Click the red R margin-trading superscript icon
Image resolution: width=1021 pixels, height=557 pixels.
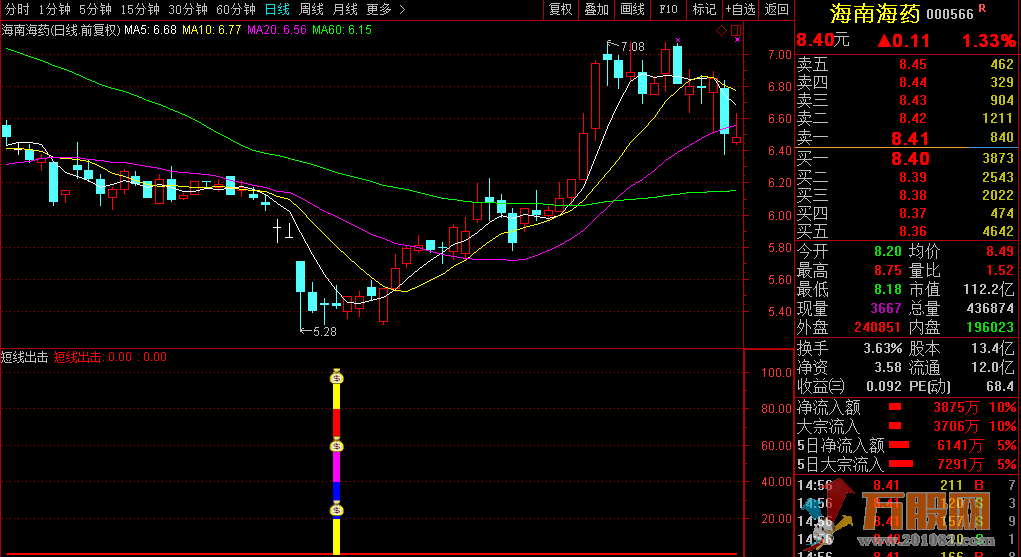[982, 8]
